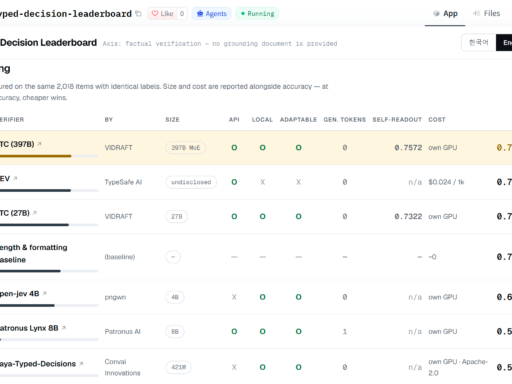This screenshot has width=512, height=384.
Task: Click the LOCAL column header
Action: [x=262, y=120]
